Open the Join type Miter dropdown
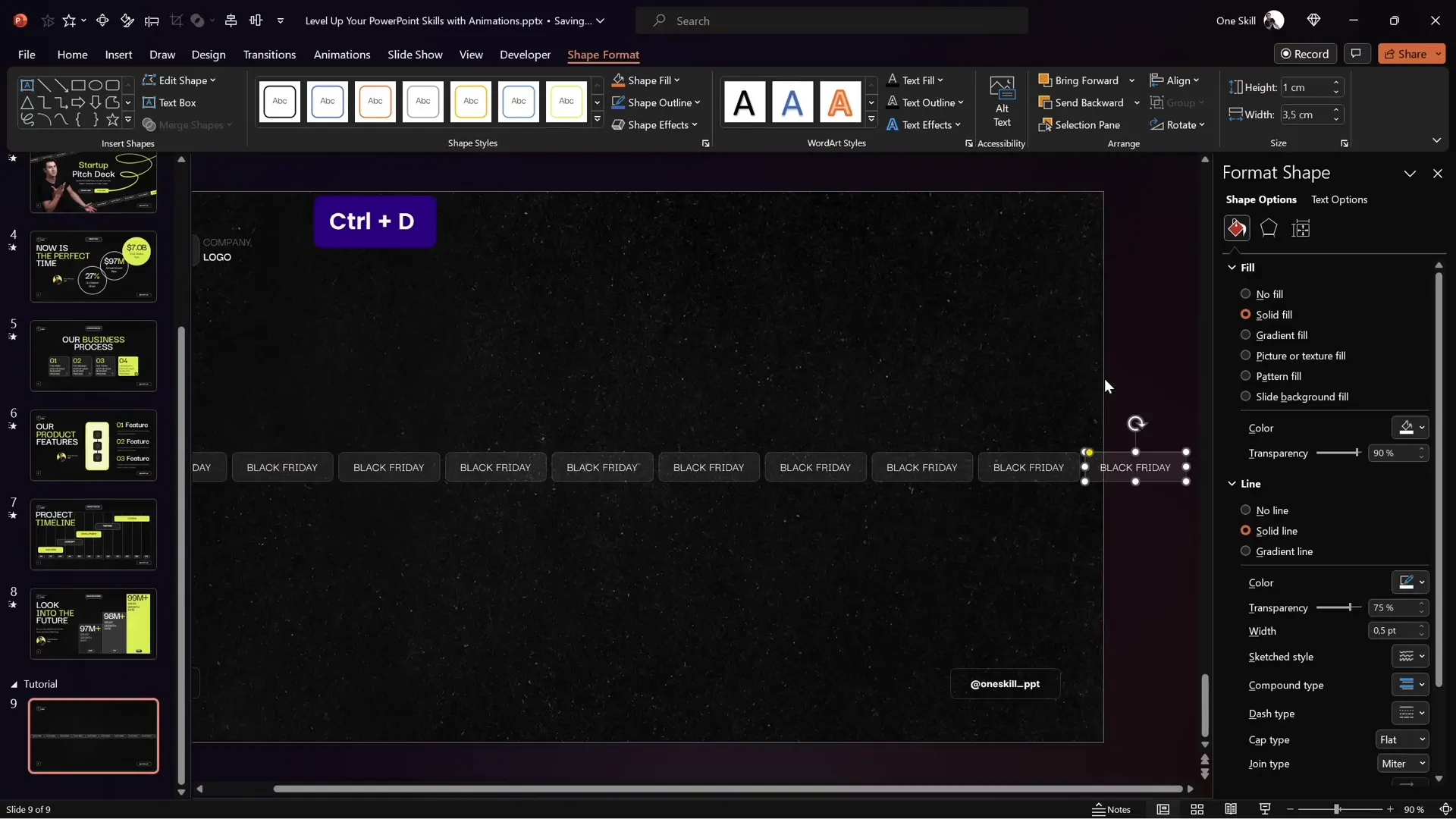The image size is (1456, 819). (x=1402, y=764)
